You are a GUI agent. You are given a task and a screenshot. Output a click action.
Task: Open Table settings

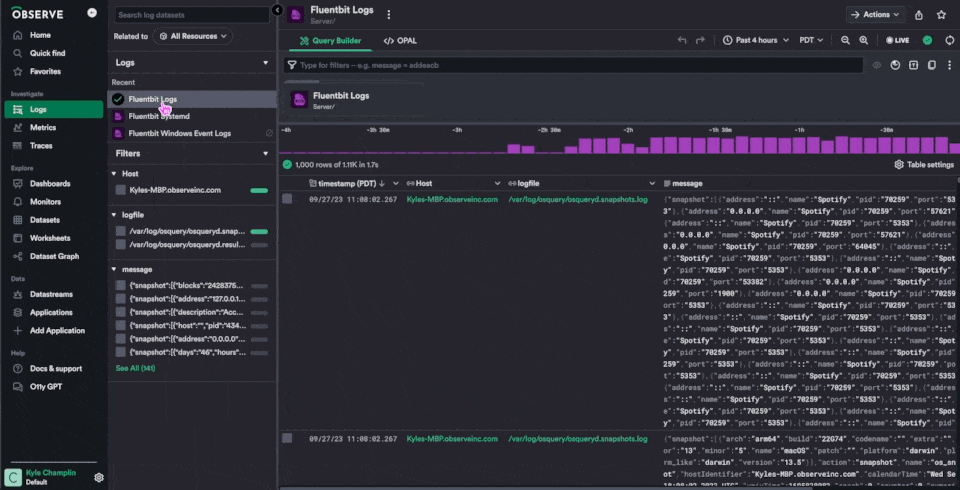point(924,165)
